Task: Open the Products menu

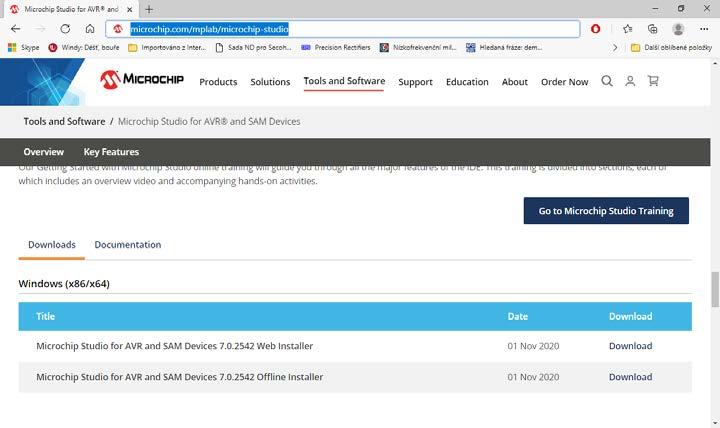Action: (218, 82)
